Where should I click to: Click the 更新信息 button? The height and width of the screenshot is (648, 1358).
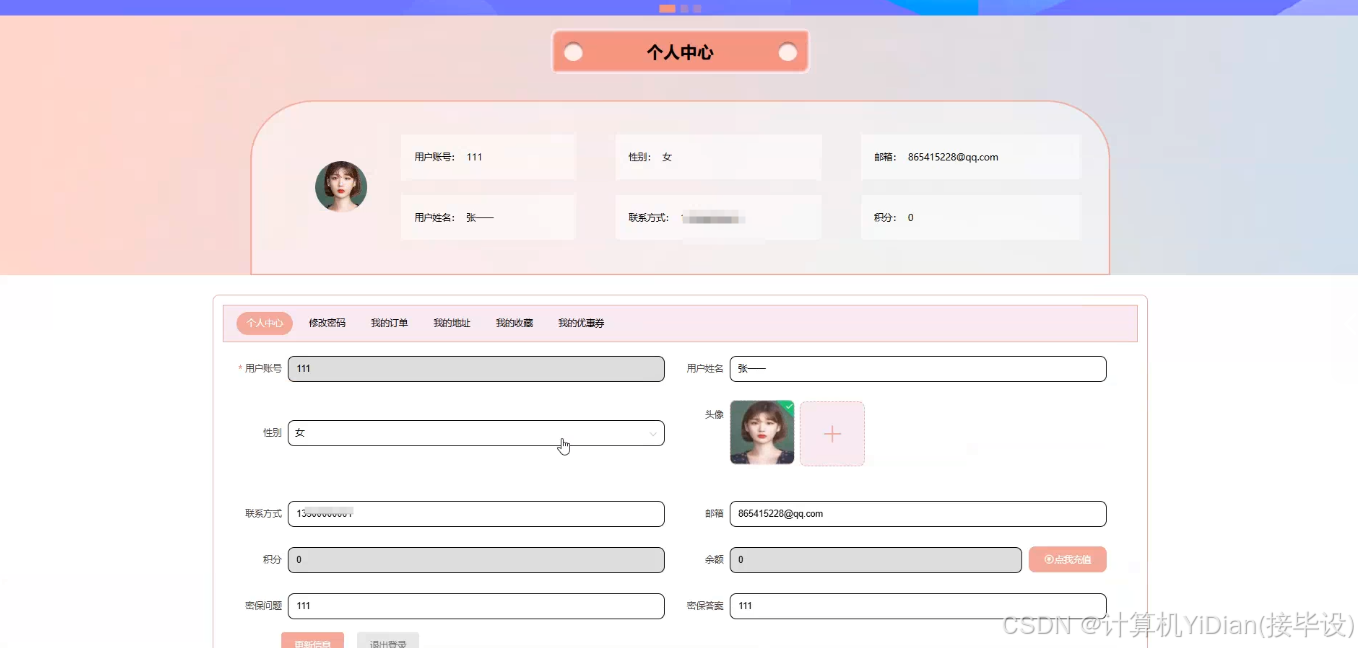313,640
